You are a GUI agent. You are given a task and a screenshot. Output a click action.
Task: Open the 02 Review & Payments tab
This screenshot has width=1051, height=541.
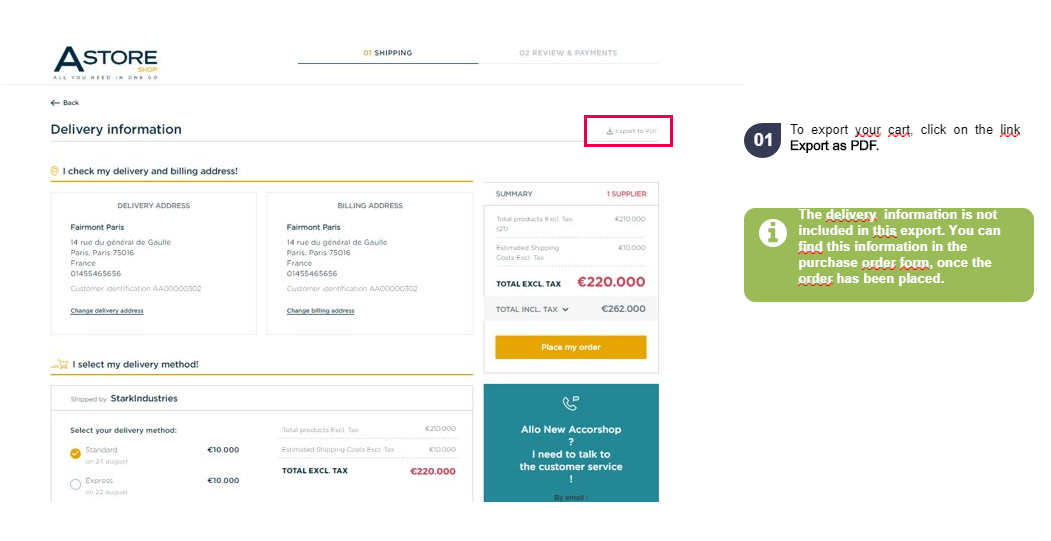click(x=568, y=53)
